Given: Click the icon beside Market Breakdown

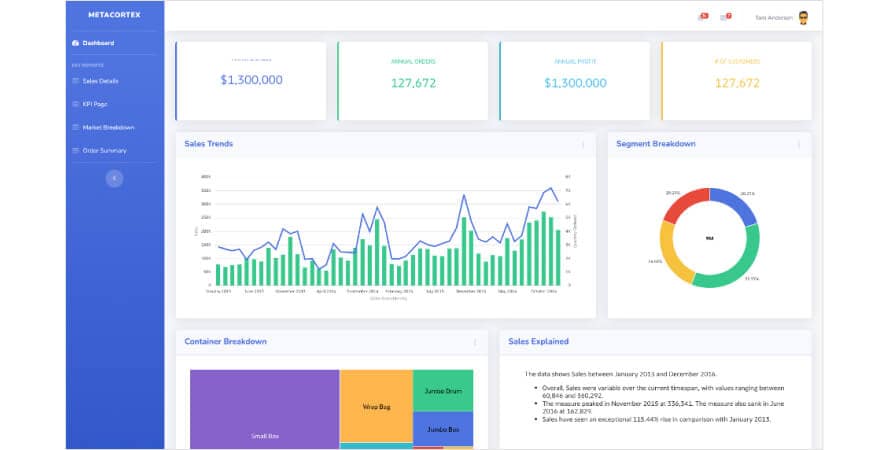Looking at the screenshot, I should [x=75, y=127].
